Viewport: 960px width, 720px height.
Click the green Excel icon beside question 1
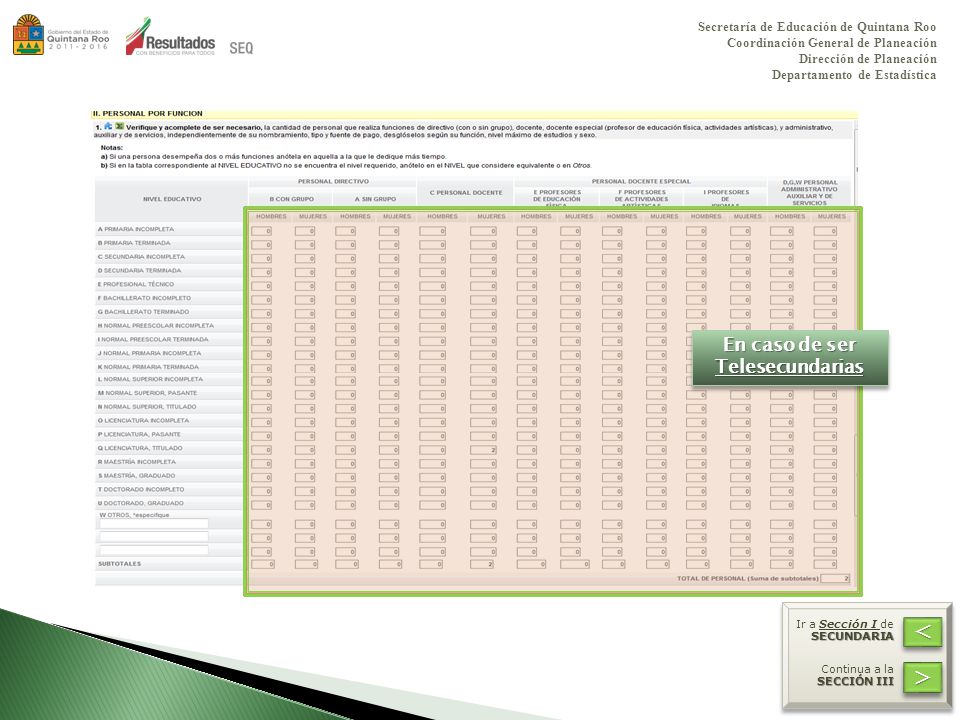click(119, 126)
